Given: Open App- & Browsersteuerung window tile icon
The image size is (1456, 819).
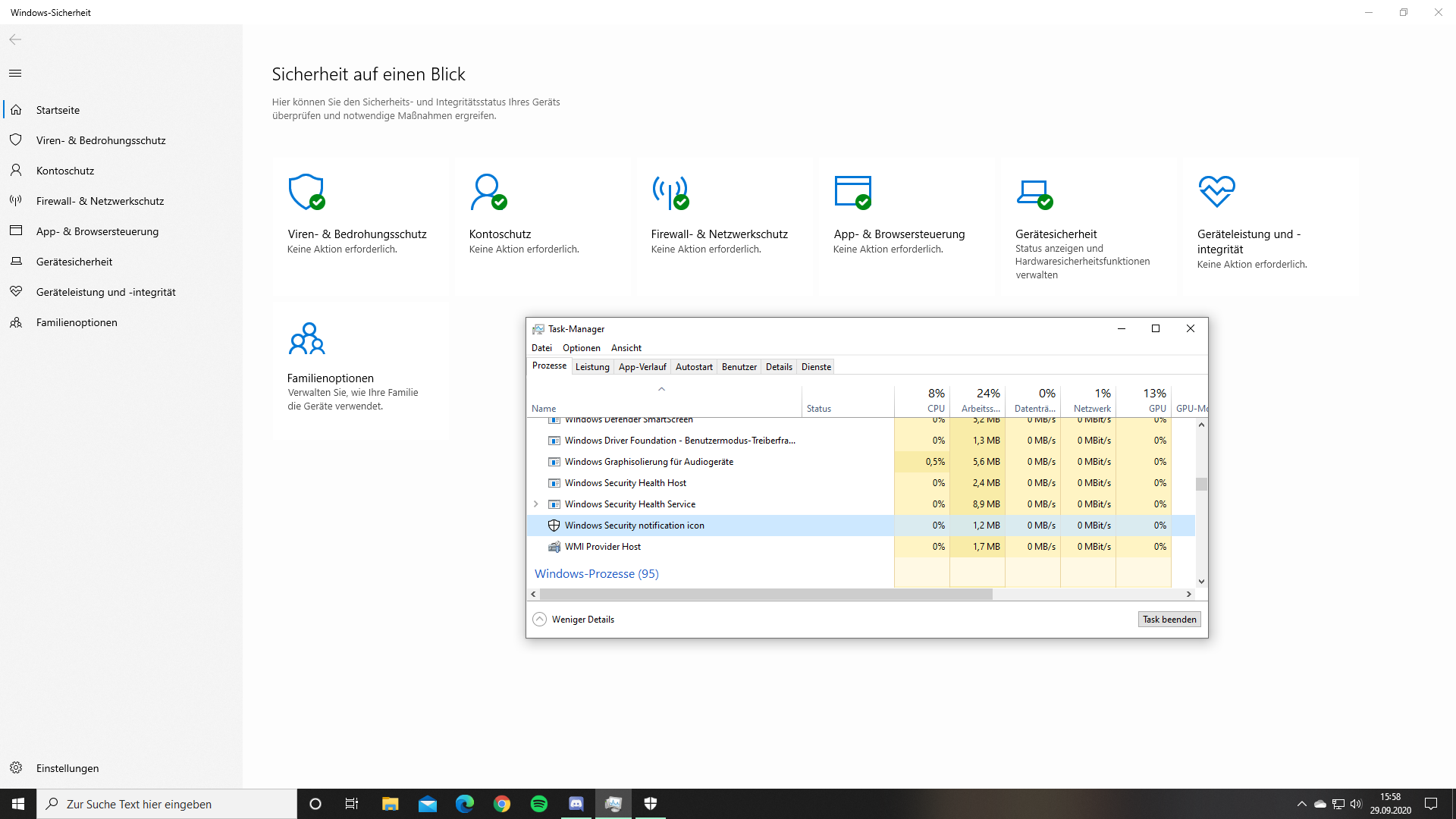Looking at the screenshot, I should tap(853, 192).
